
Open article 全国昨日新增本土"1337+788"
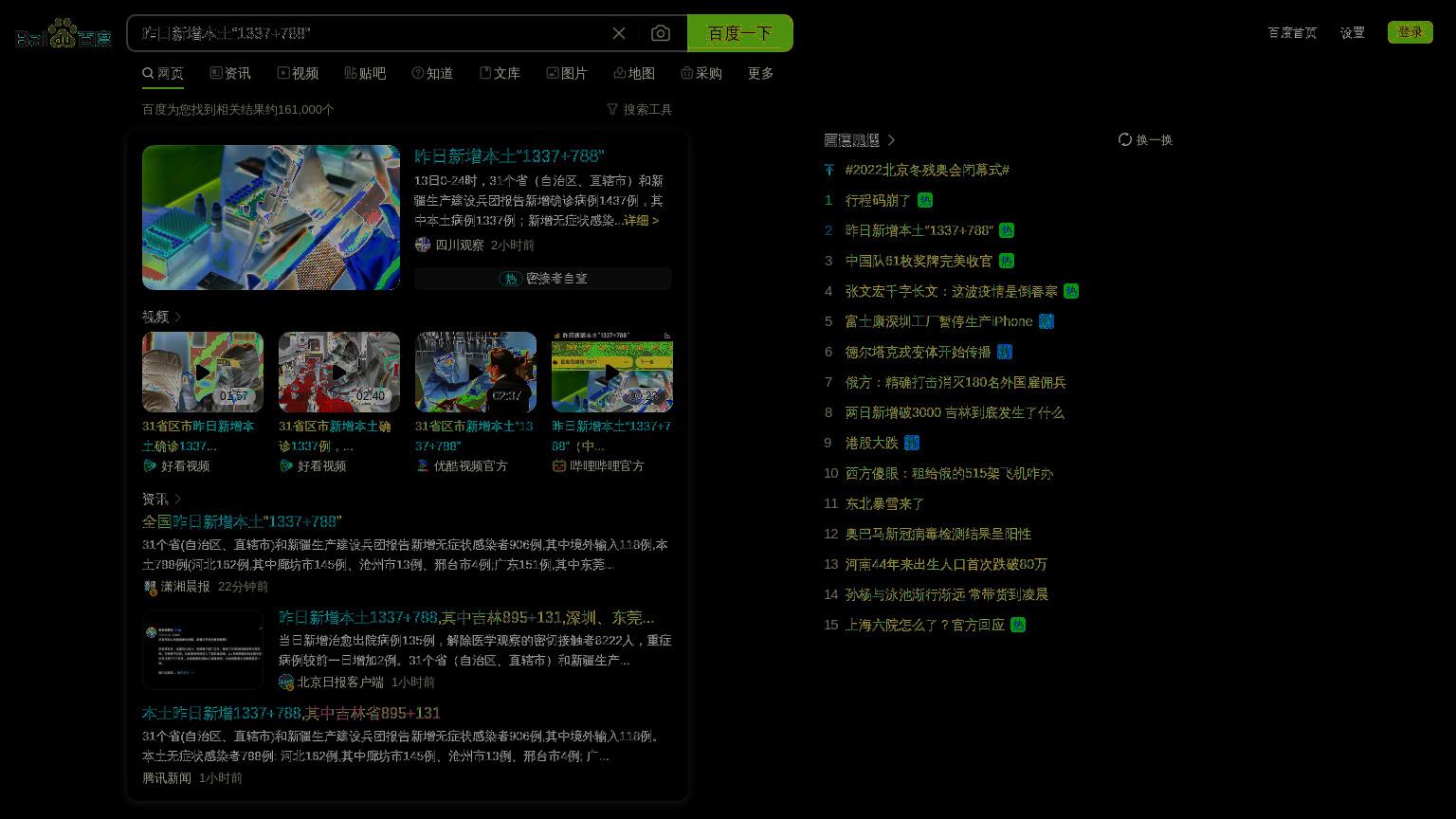point(242,521)
